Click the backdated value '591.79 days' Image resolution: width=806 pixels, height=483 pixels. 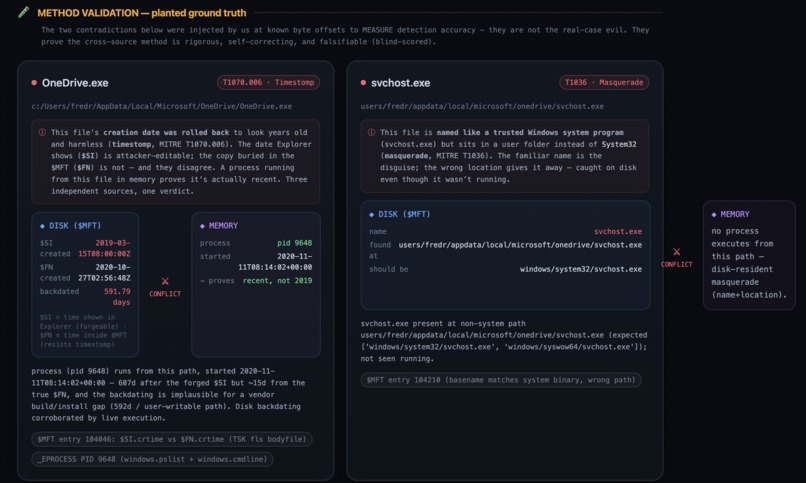117,296
